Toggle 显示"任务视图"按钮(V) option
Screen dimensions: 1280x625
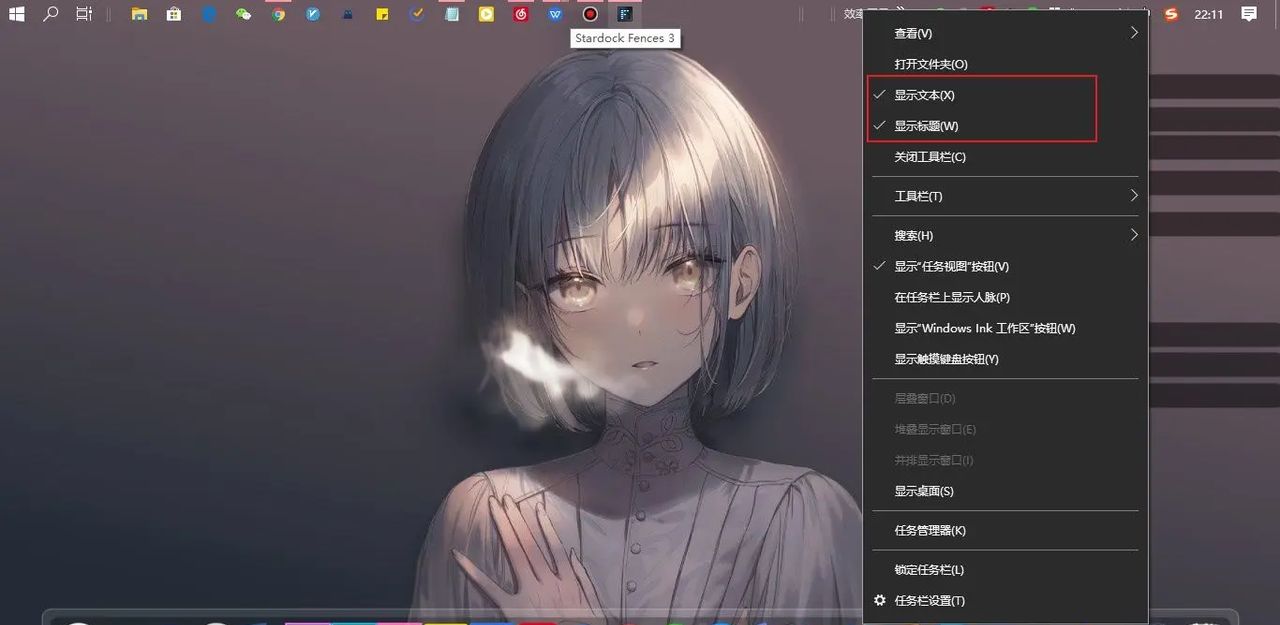(x=1005, y=266)
